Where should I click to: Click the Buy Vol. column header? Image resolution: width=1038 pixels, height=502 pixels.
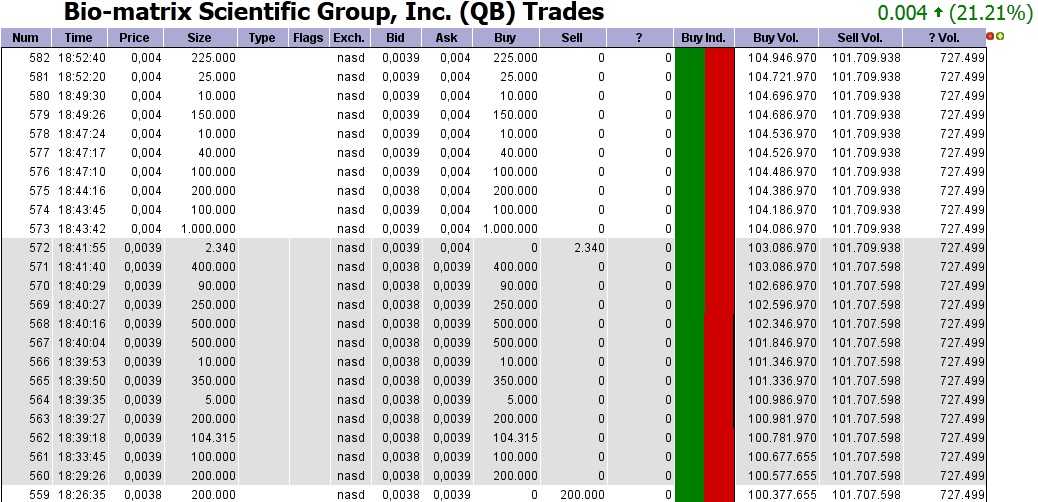pos(776,38)
